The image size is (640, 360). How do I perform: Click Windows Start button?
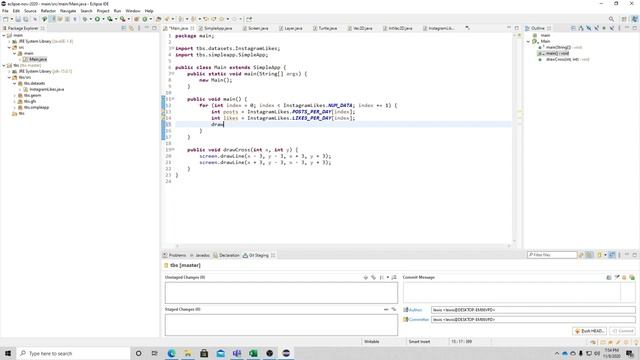coord(8,353)
